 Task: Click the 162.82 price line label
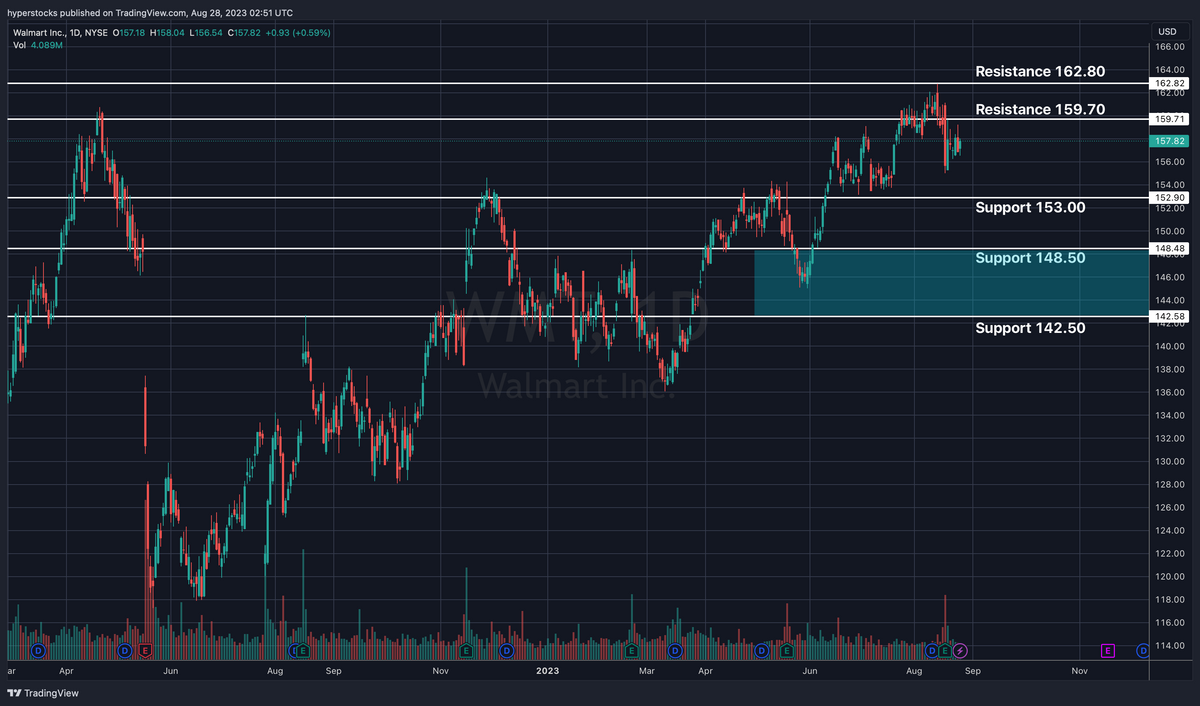pyautogui.click(x=1170, y=83)
